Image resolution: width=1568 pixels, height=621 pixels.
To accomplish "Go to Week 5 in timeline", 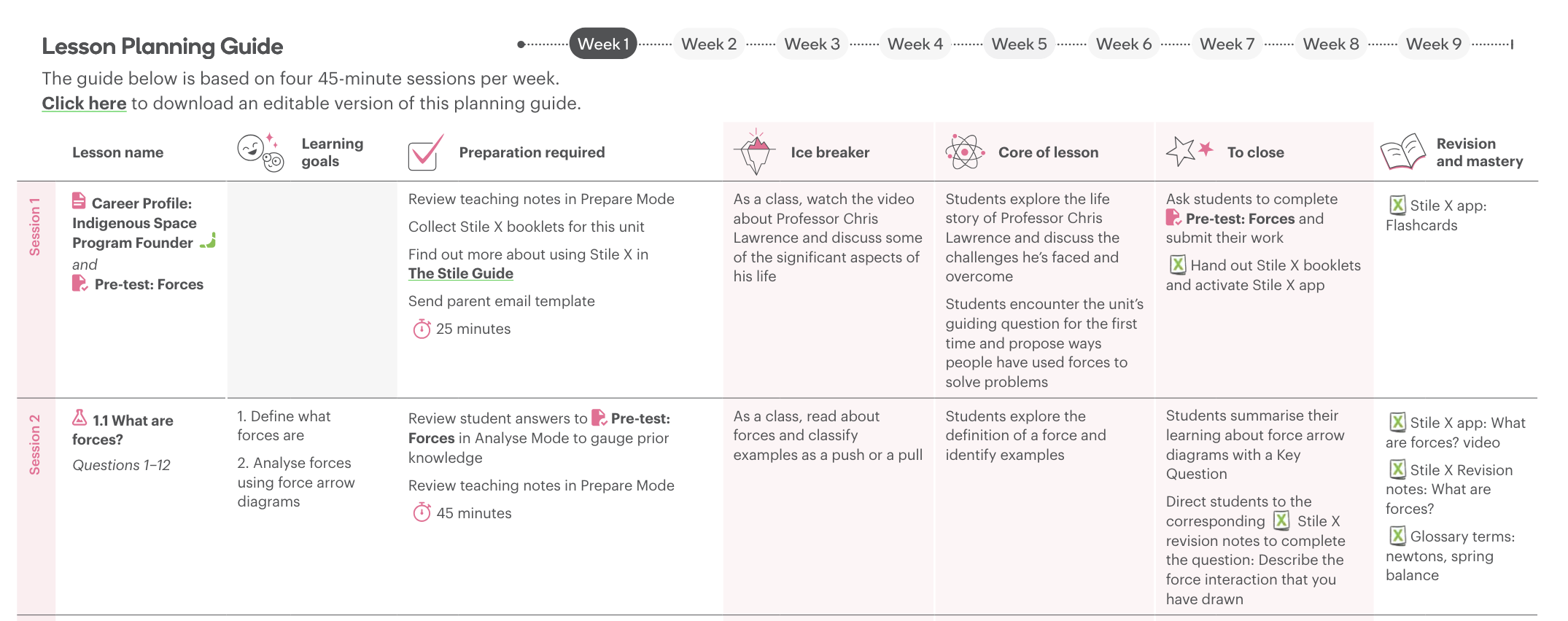I will 1018,44.
